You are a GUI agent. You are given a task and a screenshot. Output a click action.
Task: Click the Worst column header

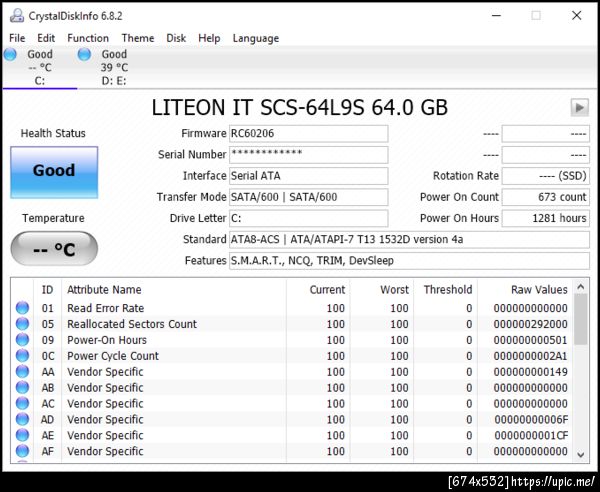(382, 290)
